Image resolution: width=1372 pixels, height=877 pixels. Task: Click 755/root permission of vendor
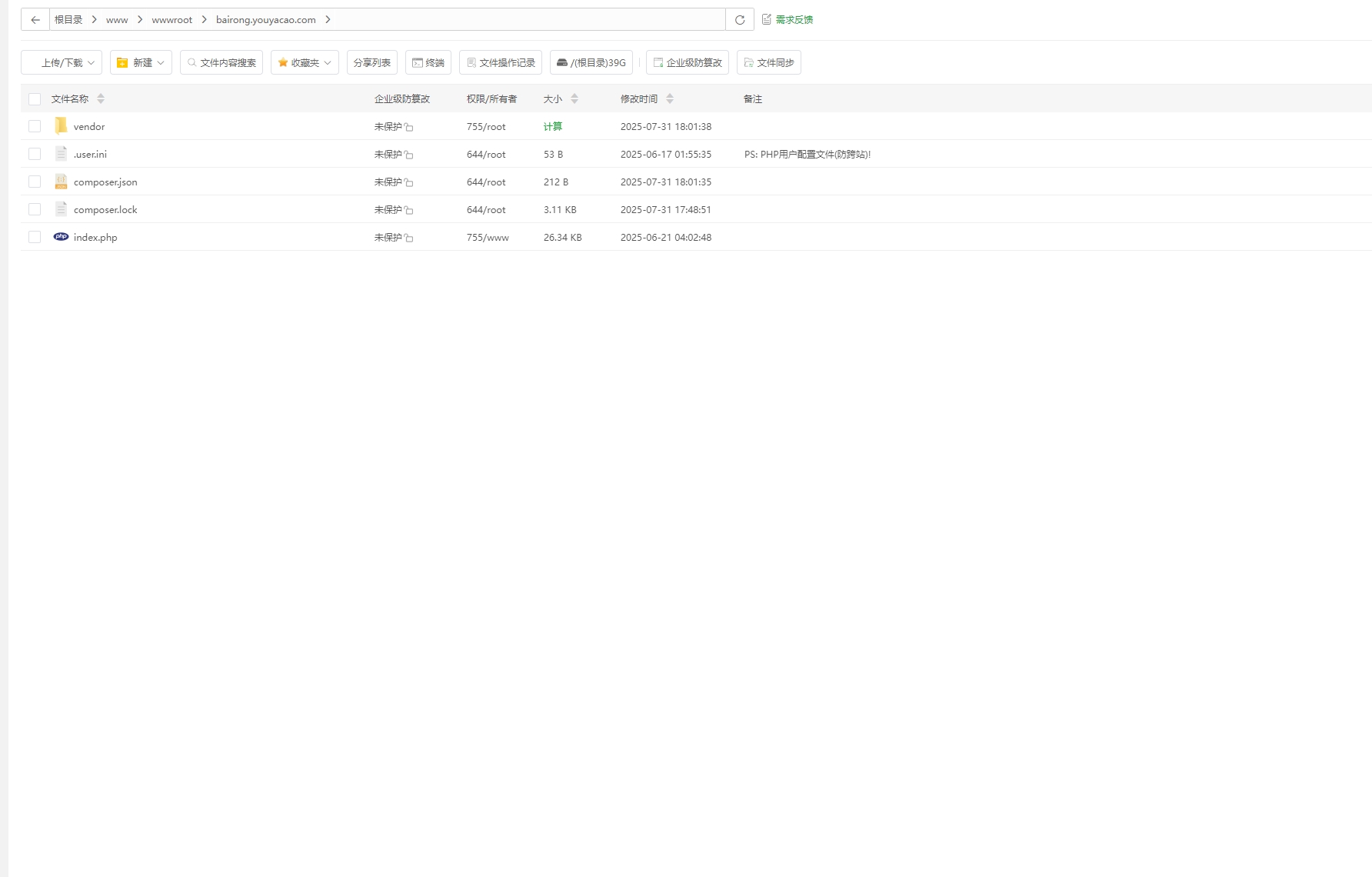click(486, 127)
